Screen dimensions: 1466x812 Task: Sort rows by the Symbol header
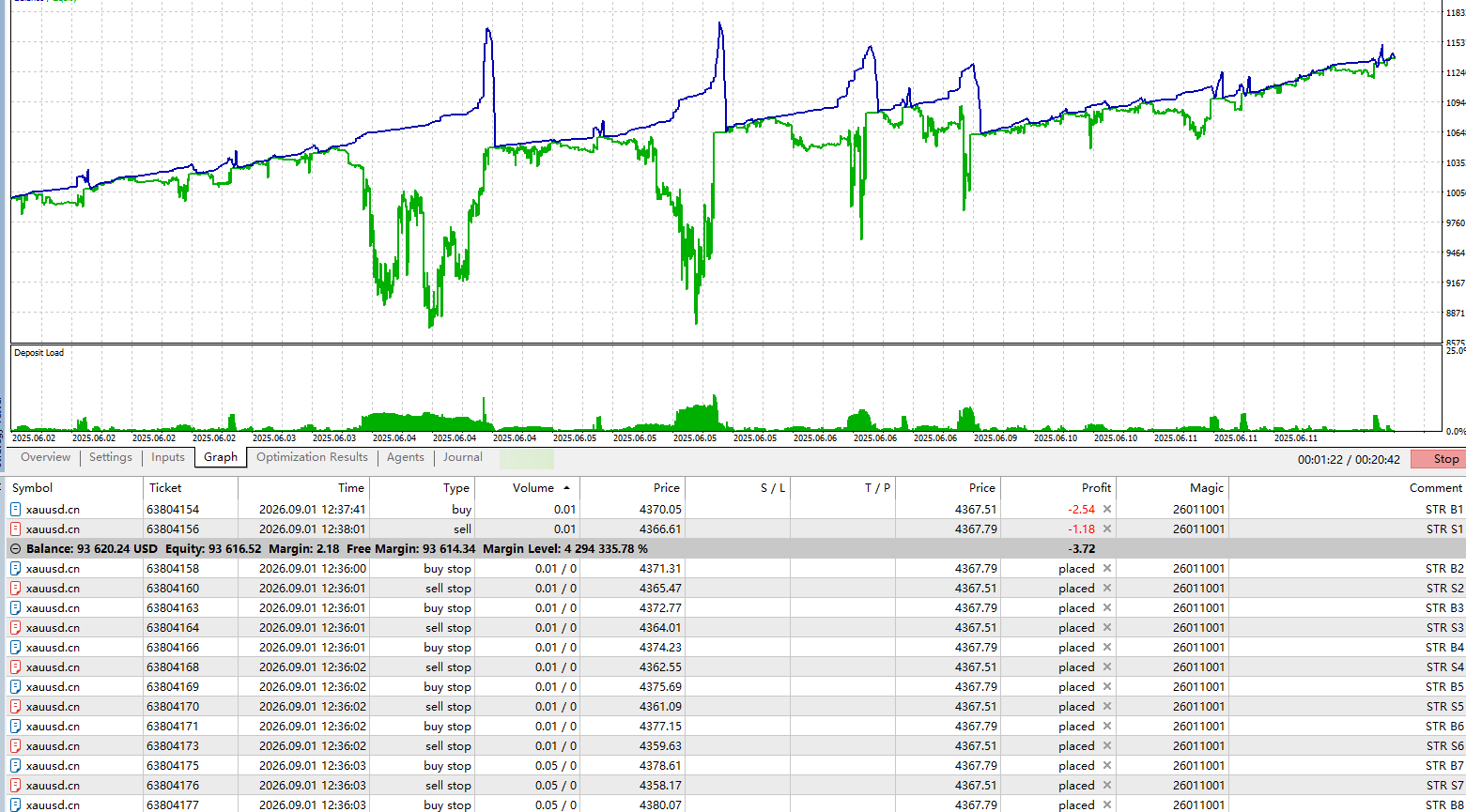[x=75, y=488]
